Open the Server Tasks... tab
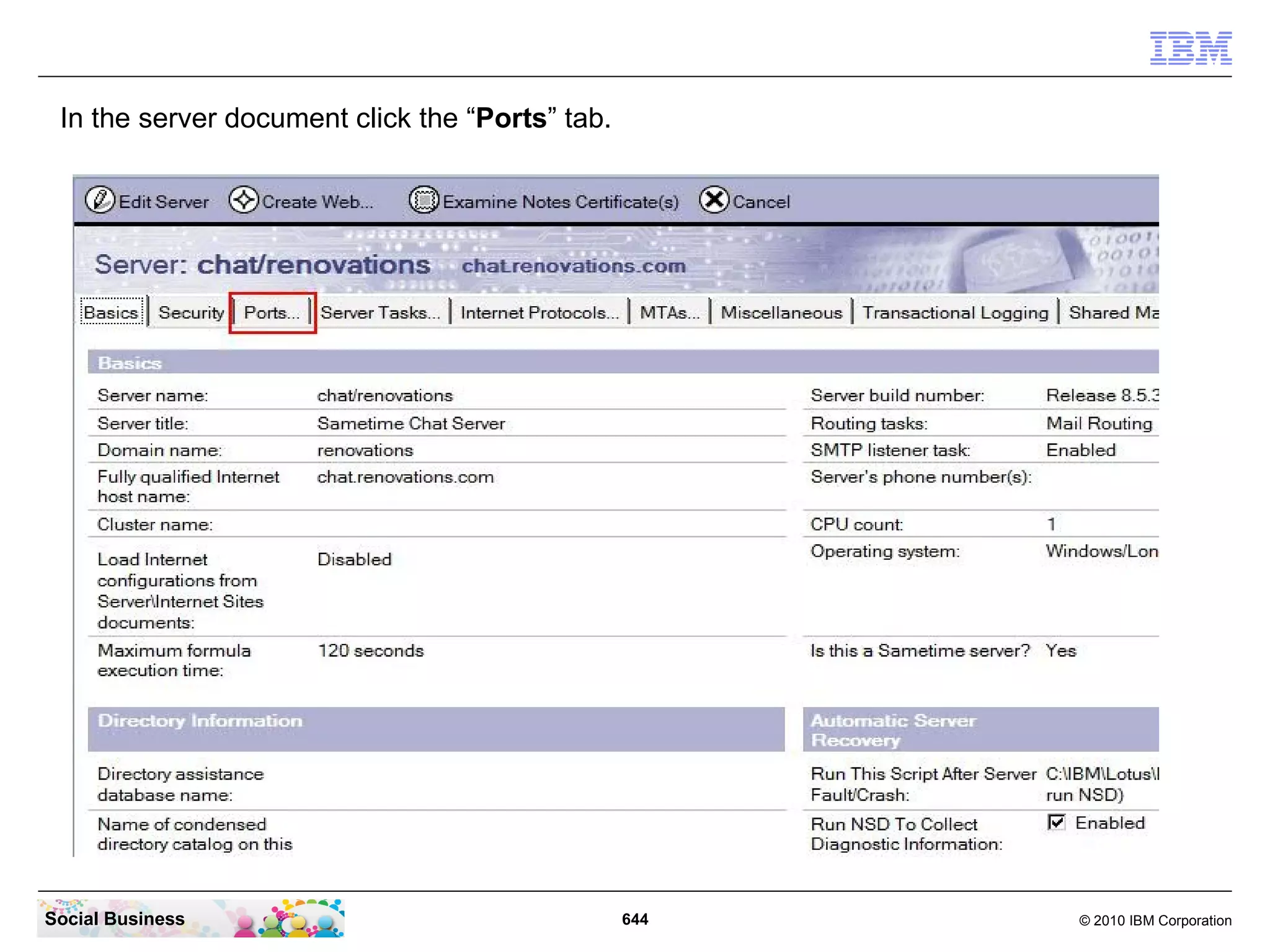 click(380, 312)
